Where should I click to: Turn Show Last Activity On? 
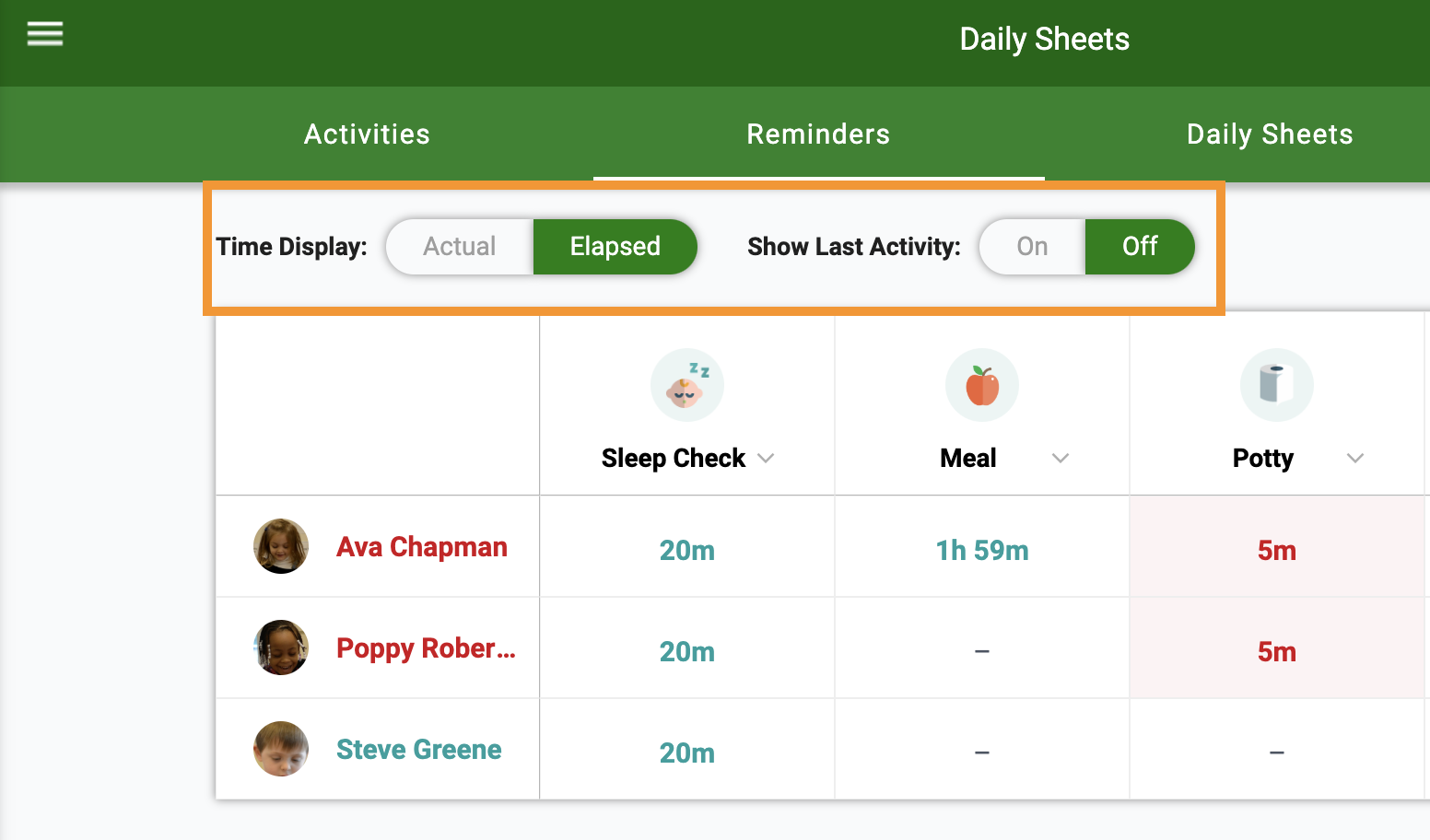1032,247
